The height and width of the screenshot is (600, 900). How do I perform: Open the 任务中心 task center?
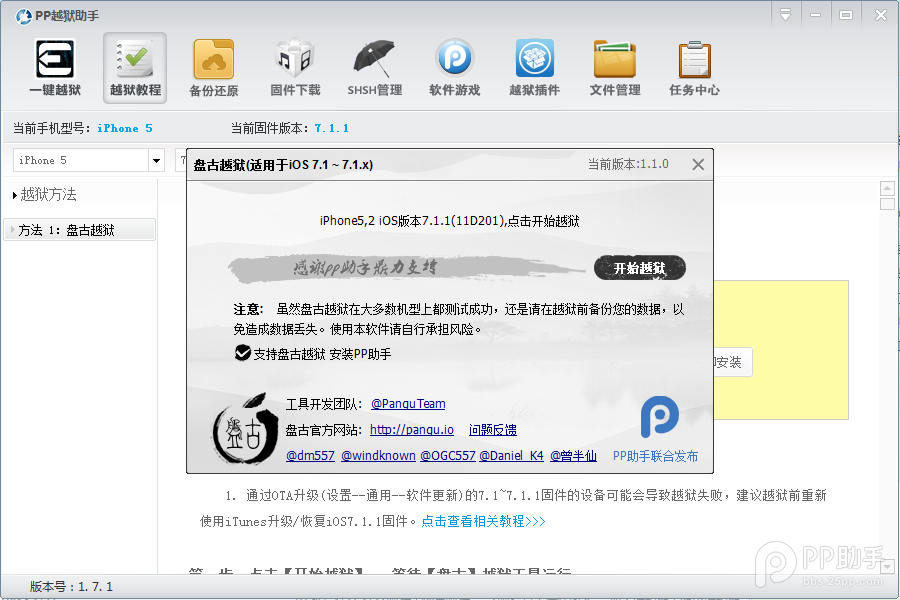coord(694,67)
